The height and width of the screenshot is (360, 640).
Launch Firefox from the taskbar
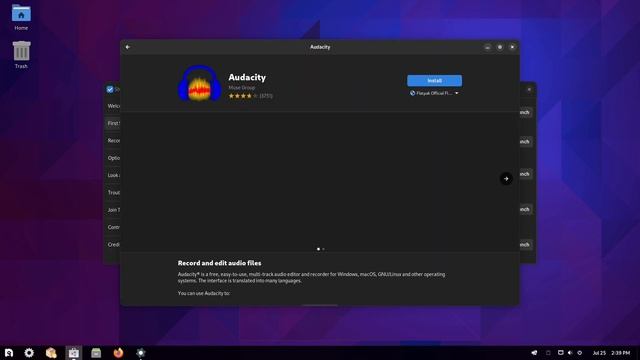(118, 353)
